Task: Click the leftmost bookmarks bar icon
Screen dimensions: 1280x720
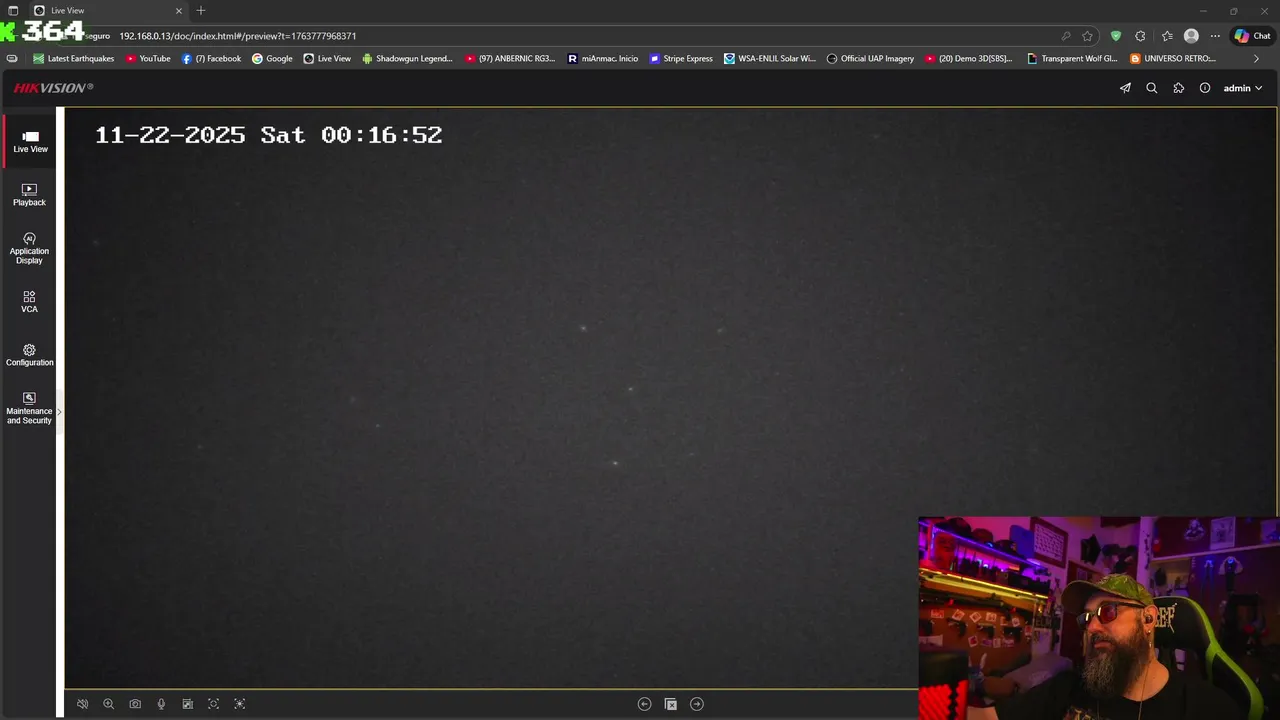Action: pos(12,59)
